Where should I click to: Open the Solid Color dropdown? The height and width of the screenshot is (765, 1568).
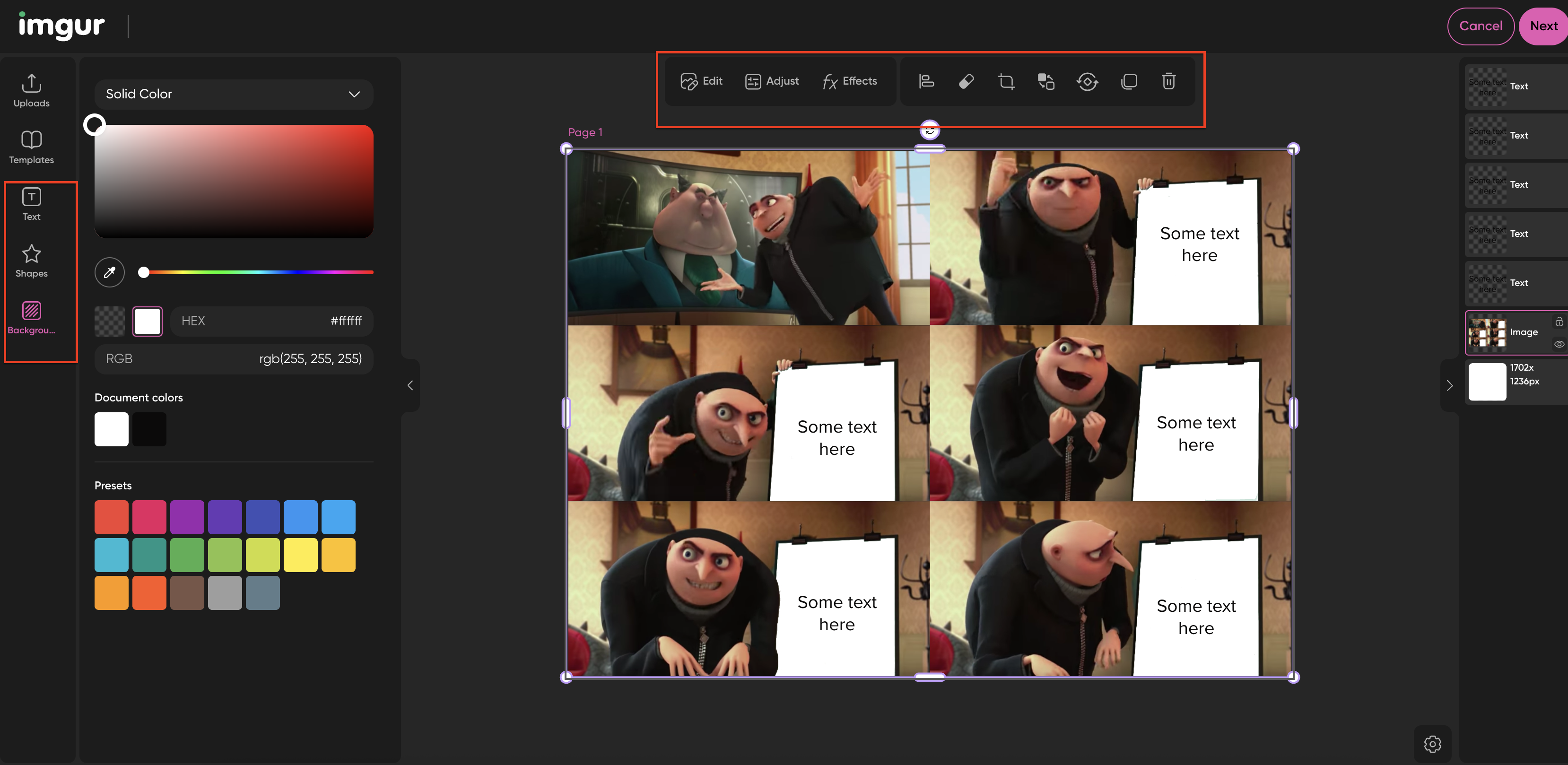(234, 94)
